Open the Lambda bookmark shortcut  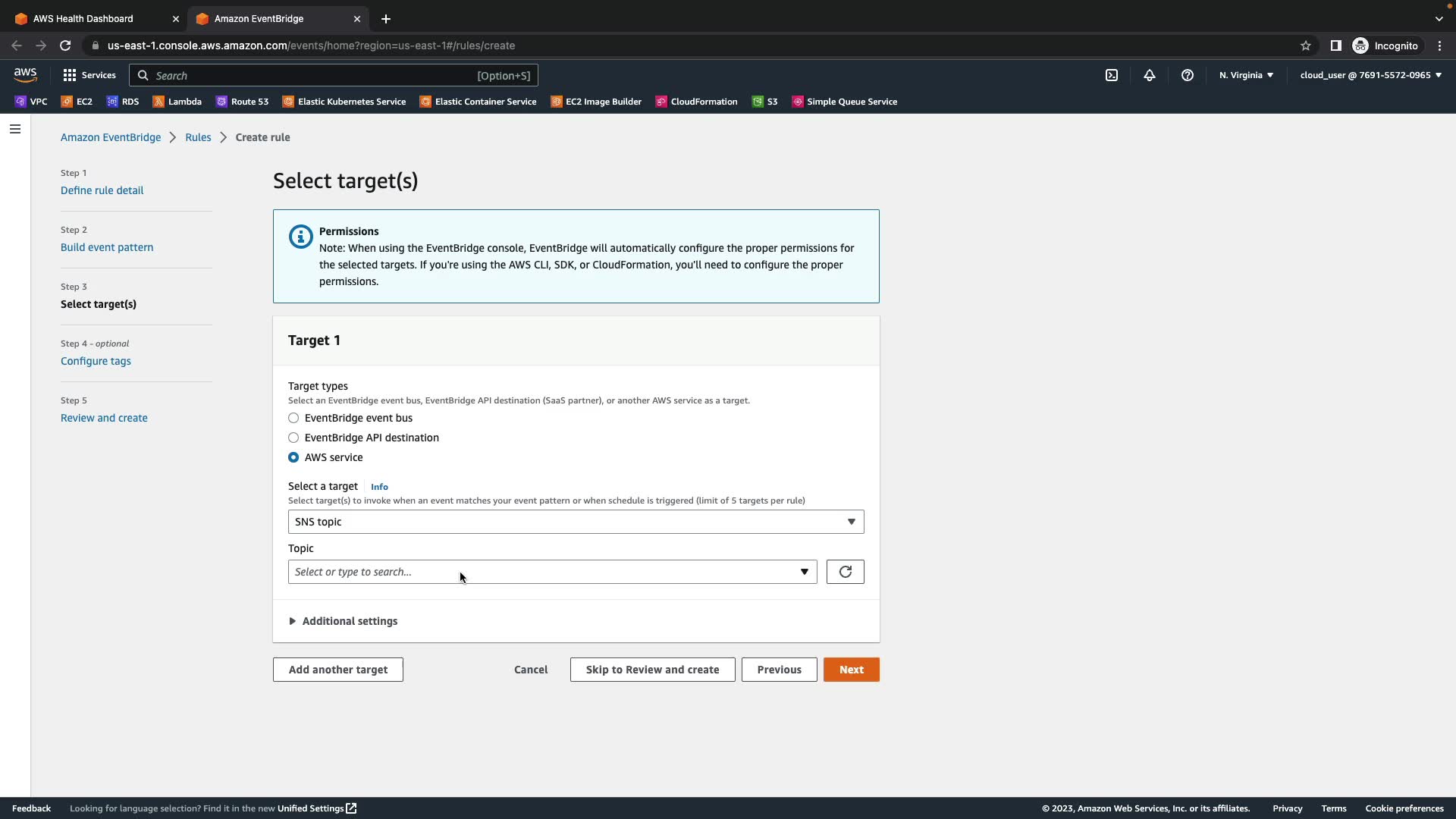(177, 102)
